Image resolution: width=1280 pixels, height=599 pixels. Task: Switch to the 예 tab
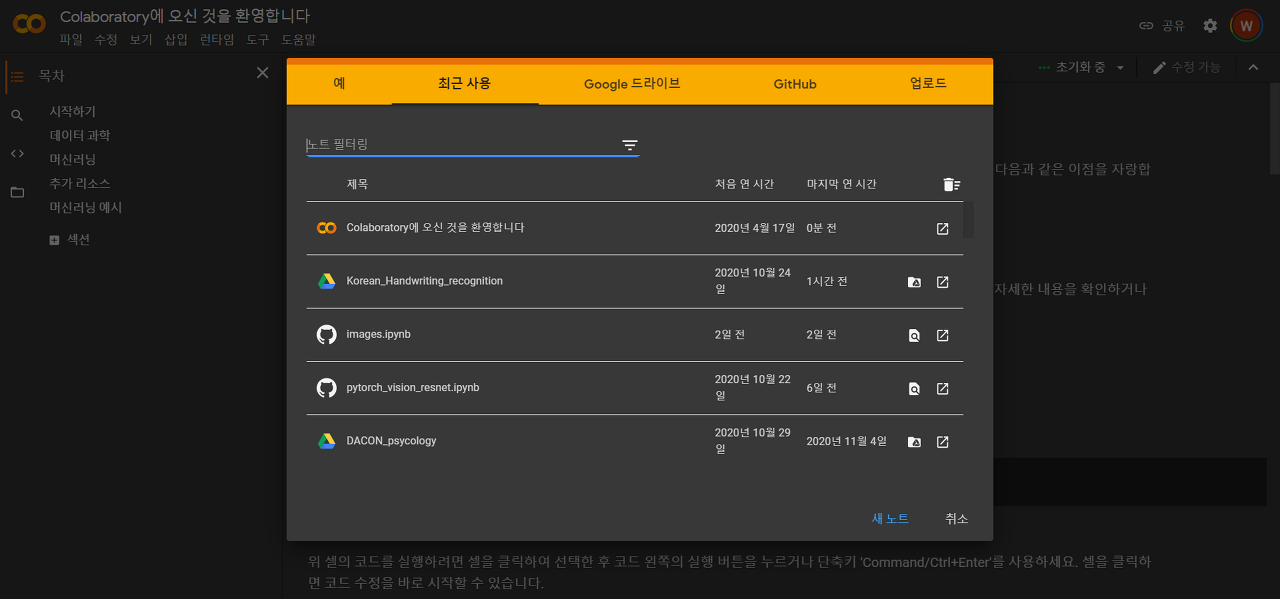point(339,84)
